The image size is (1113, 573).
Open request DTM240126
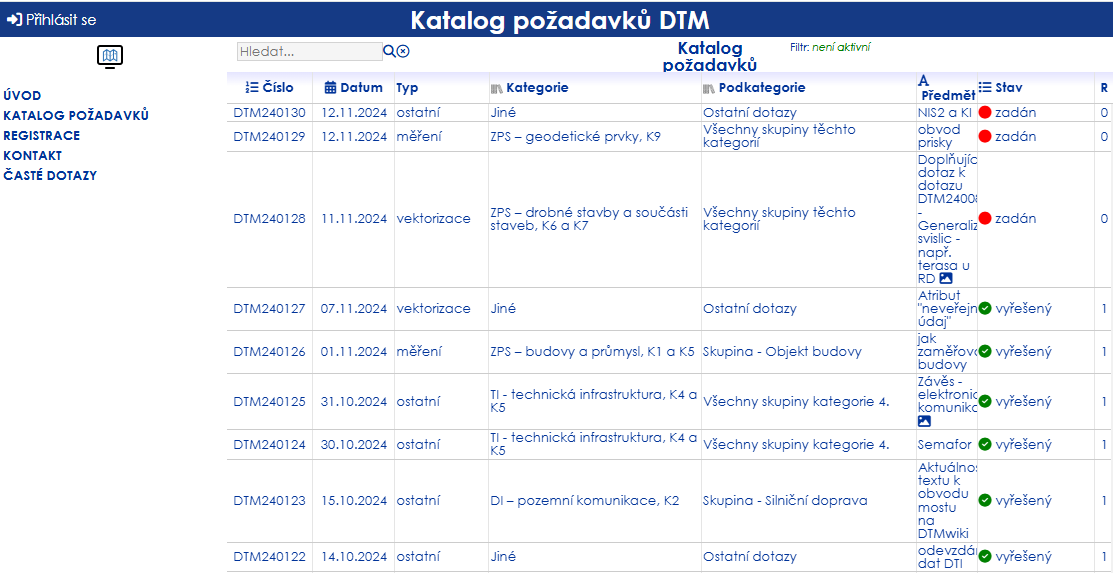270,351
